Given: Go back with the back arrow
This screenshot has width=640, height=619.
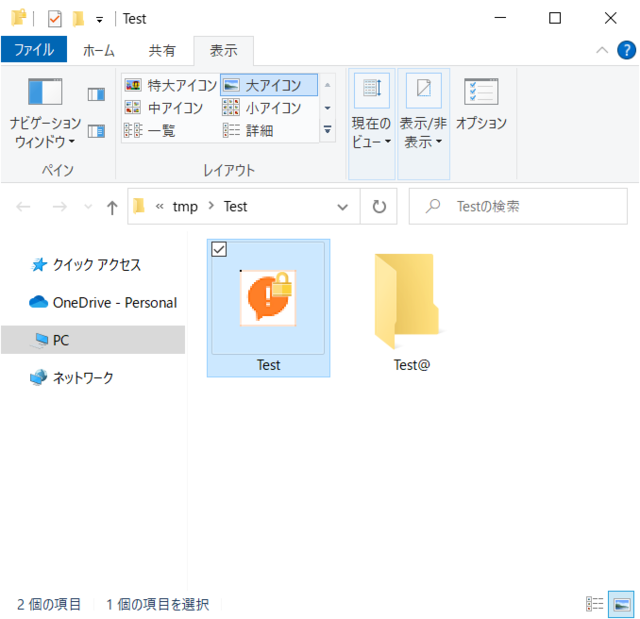Looking at the screenshot, I should coord(23,207).
